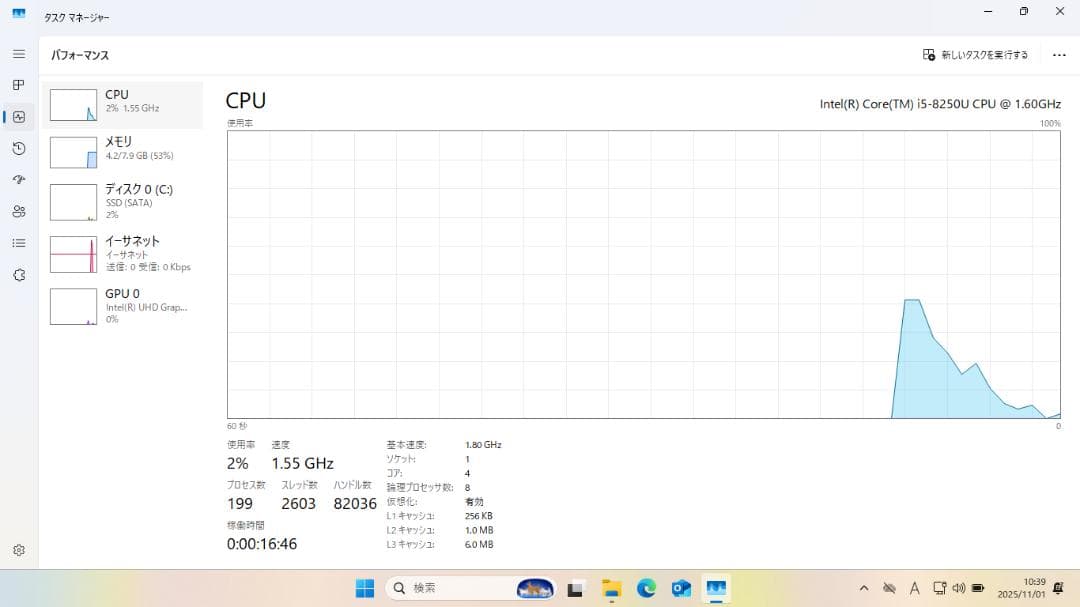Open the Processes view in the sidebar
The image size is (1080, 607).
(x=18, y=85)
